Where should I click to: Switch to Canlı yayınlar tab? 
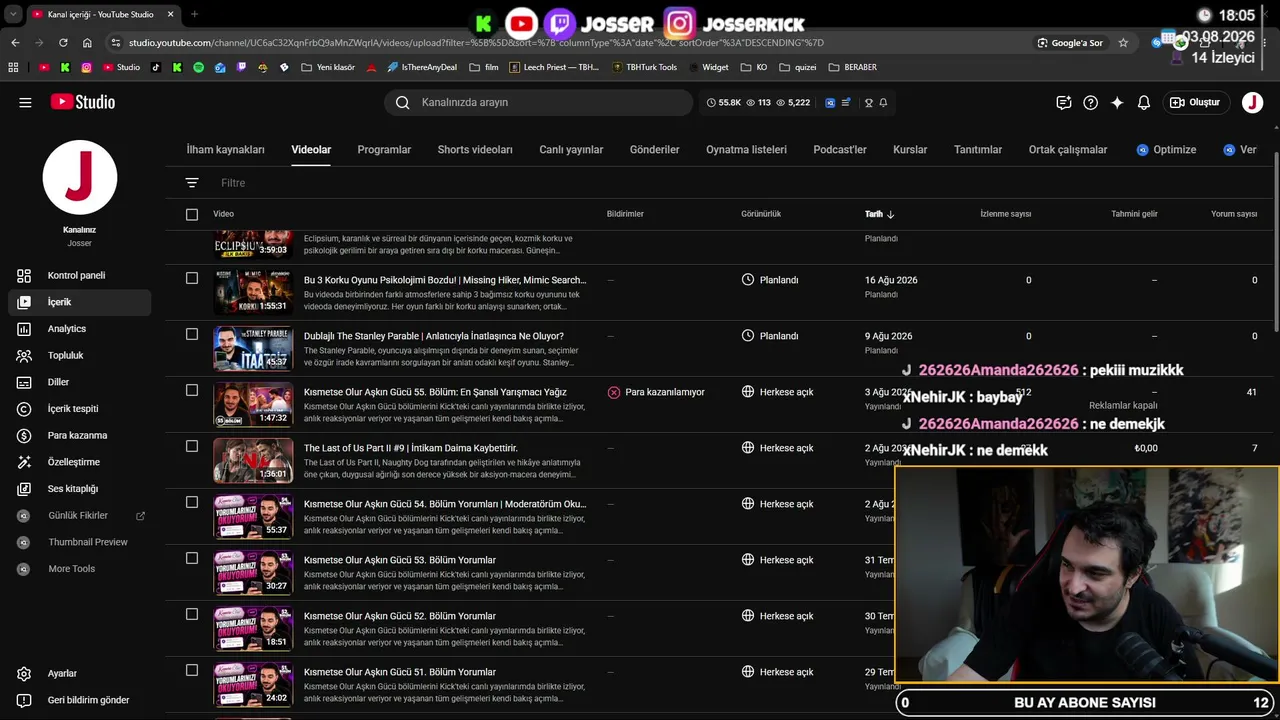pos(571,150)
